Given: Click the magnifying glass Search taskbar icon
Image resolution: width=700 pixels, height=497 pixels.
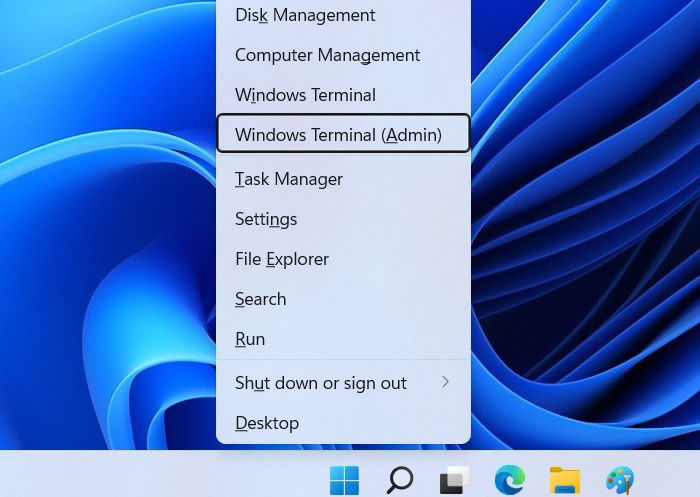Looking at the screenshot, I should (x=400, y=480).
